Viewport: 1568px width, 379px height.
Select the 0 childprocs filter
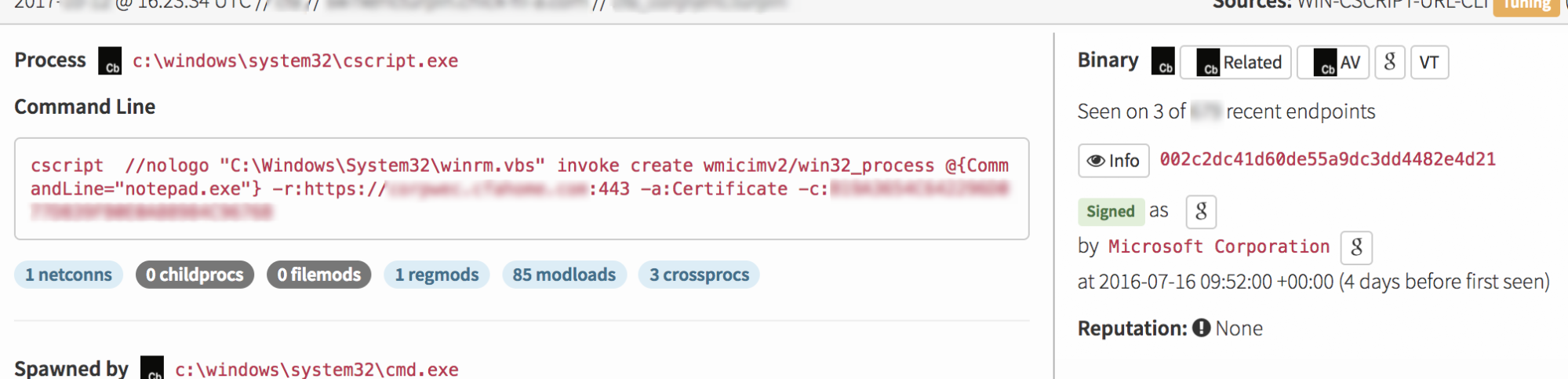point(195,275)
